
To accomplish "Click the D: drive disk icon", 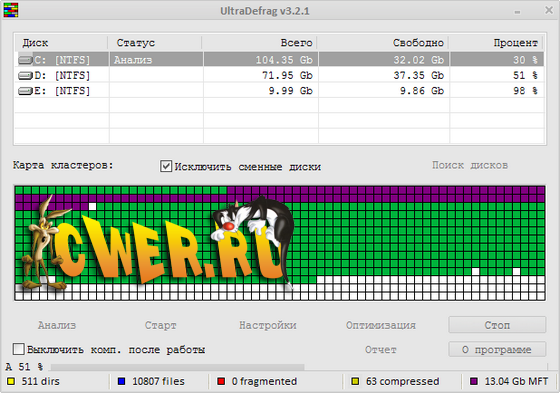I will 25,75.
